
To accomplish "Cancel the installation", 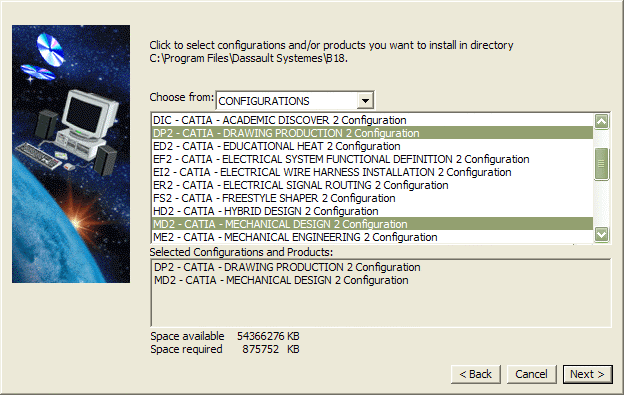I will (531, 374).
